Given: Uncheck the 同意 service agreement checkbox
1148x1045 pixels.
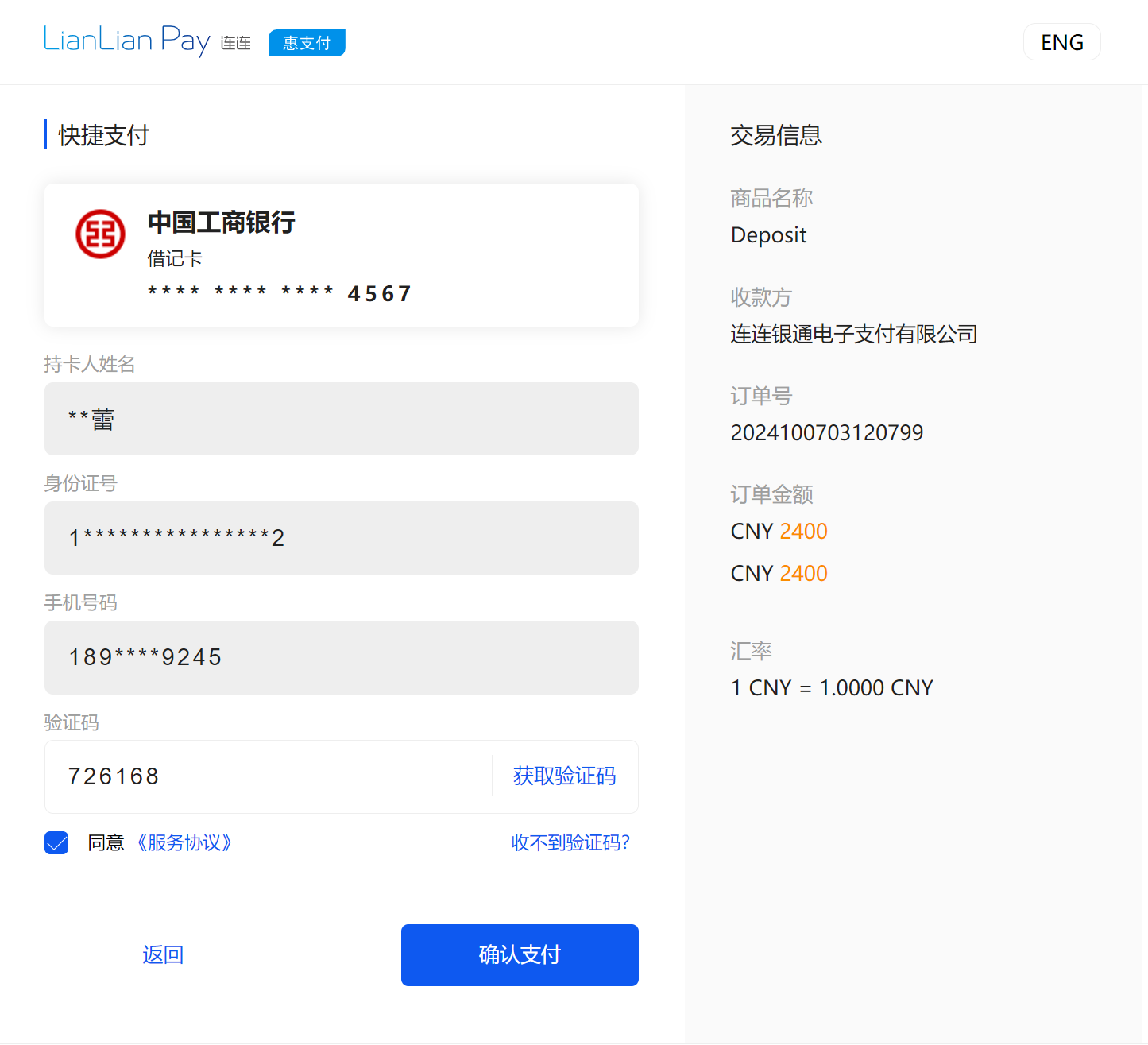Looking at the screenshot, I should coord(56,842).
